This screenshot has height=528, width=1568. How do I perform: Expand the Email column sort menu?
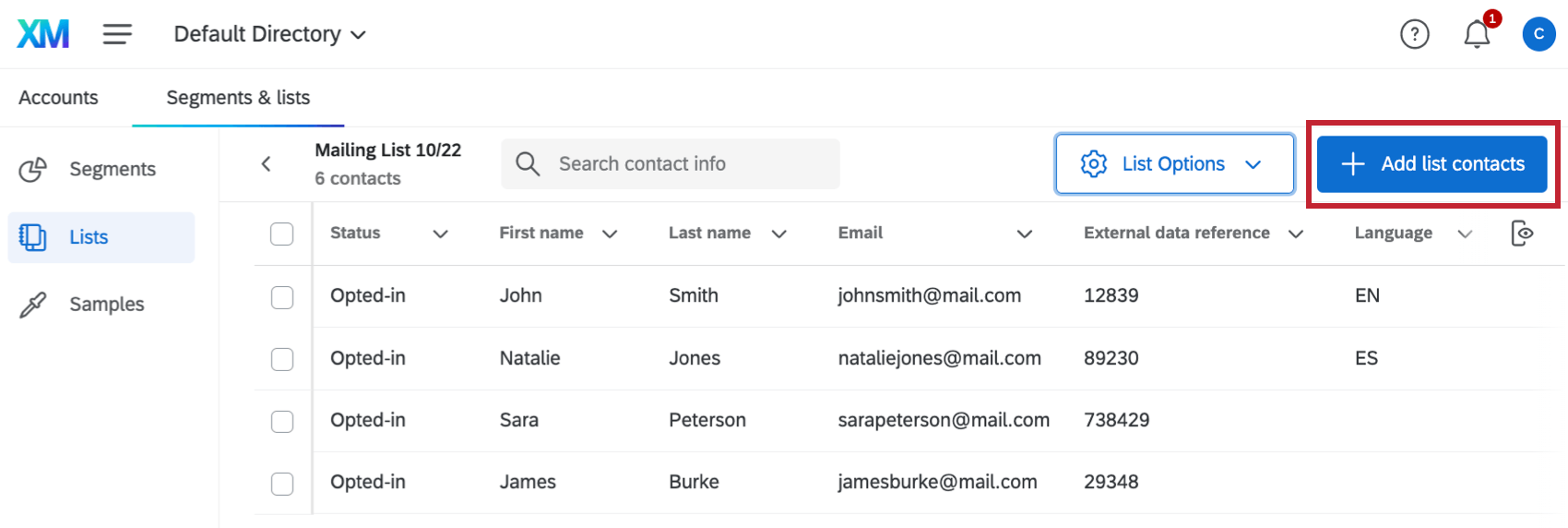1024,234
